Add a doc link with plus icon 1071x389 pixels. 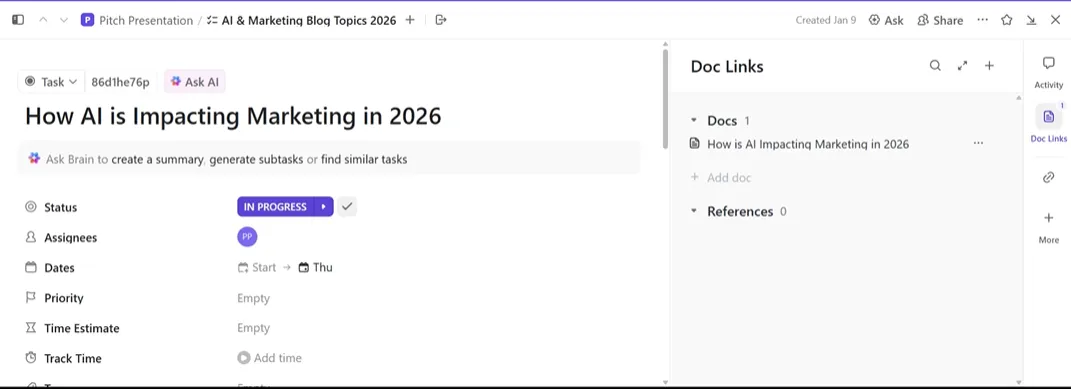coord(989,66)
